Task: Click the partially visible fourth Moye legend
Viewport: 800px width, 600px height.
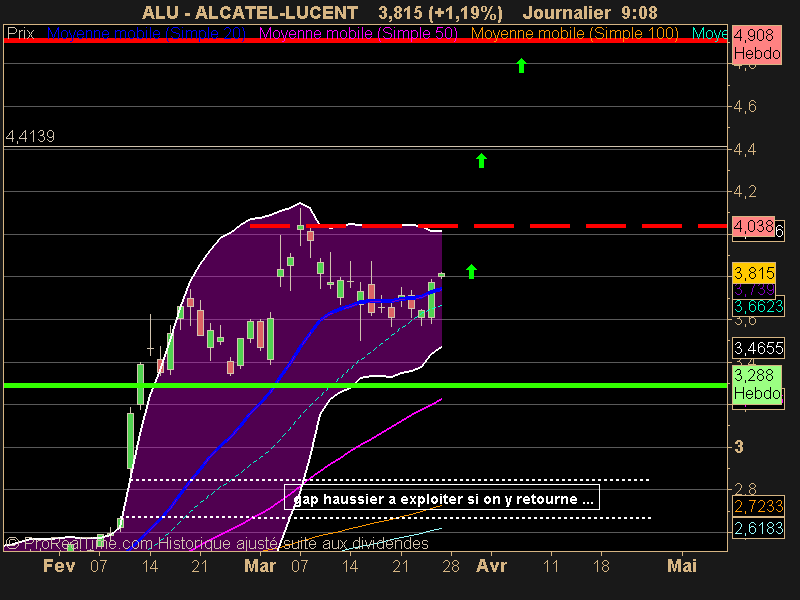Action: click(709, 33)
